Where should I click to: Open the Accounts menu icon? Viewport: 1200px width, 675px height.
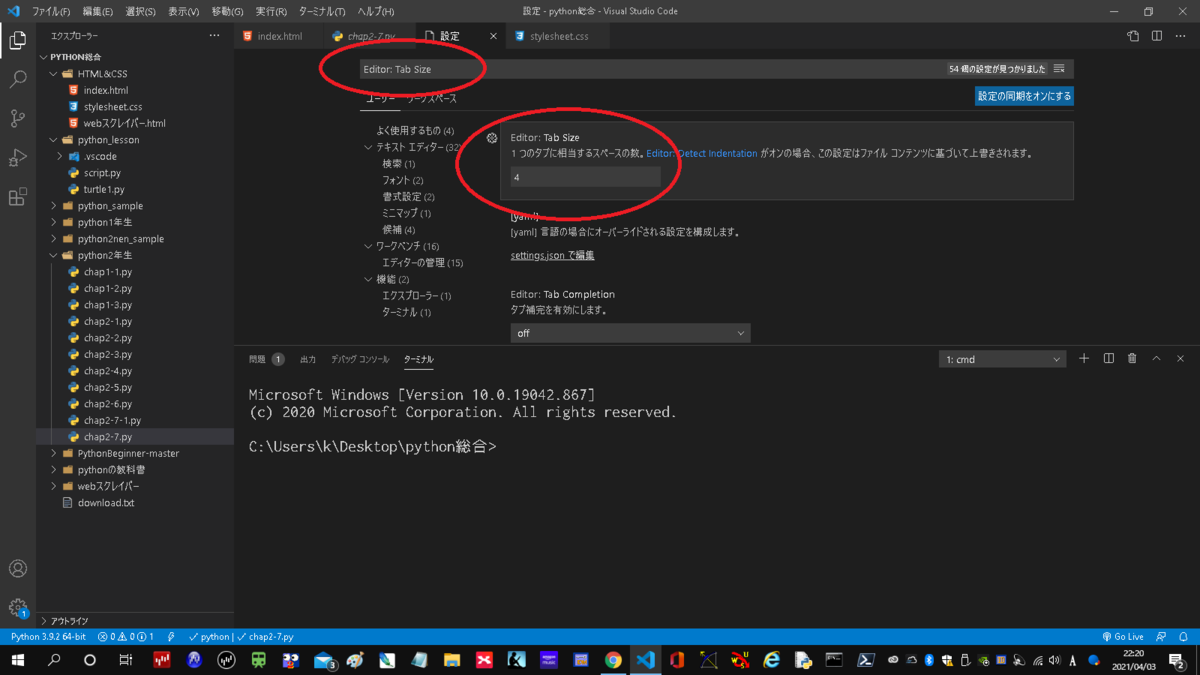[17, 569]
